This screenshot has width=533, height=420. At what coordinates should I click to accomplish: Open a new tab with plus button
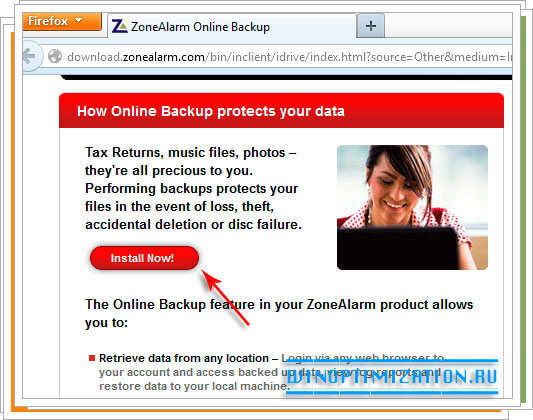pos(371,26)
